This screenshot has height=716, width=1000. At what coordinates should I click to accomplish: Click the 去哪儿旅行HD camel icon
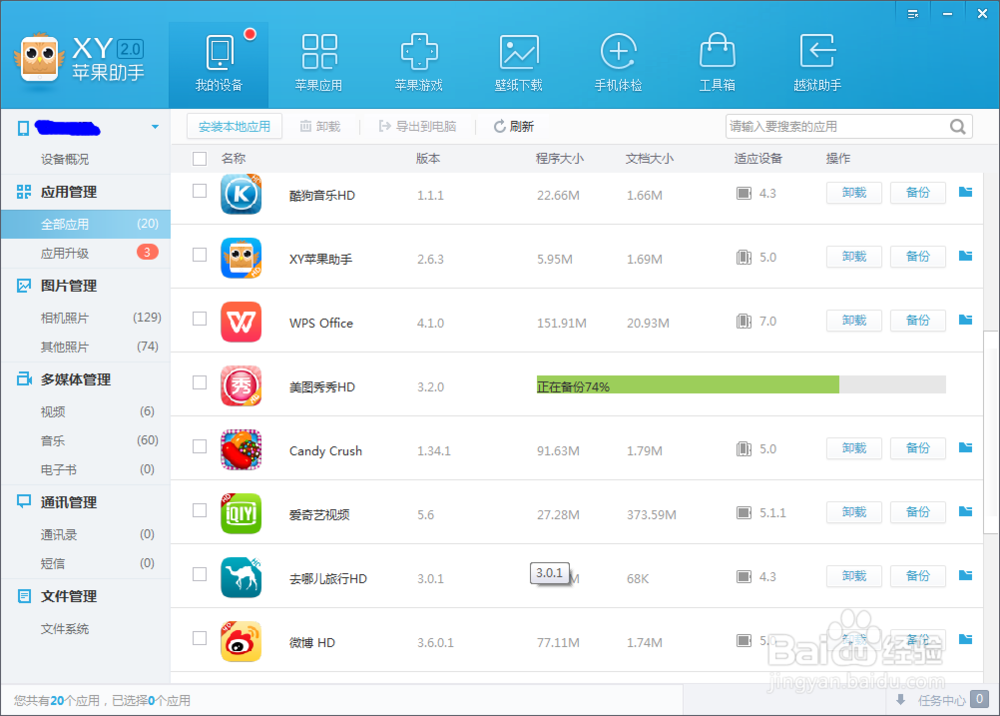[241, 577]
